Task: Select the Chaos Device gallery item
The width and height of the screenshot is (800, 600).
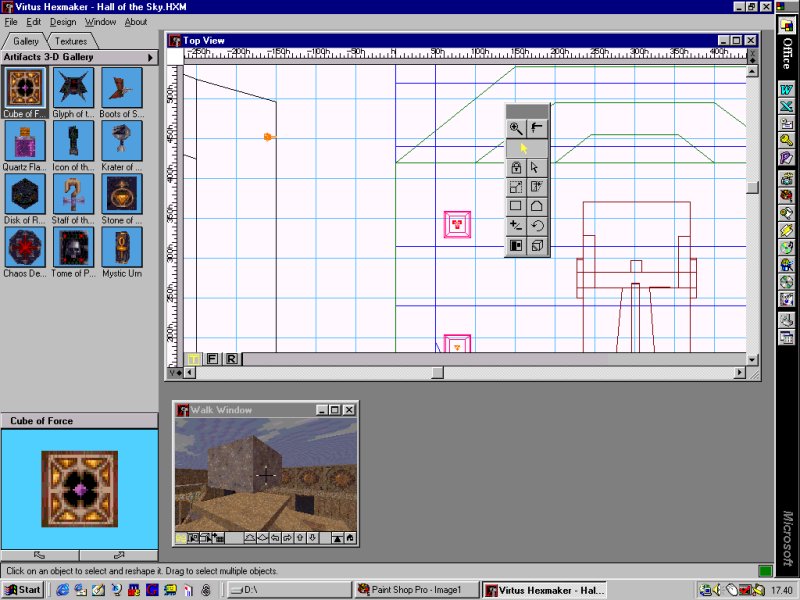Action: point(24,253)
